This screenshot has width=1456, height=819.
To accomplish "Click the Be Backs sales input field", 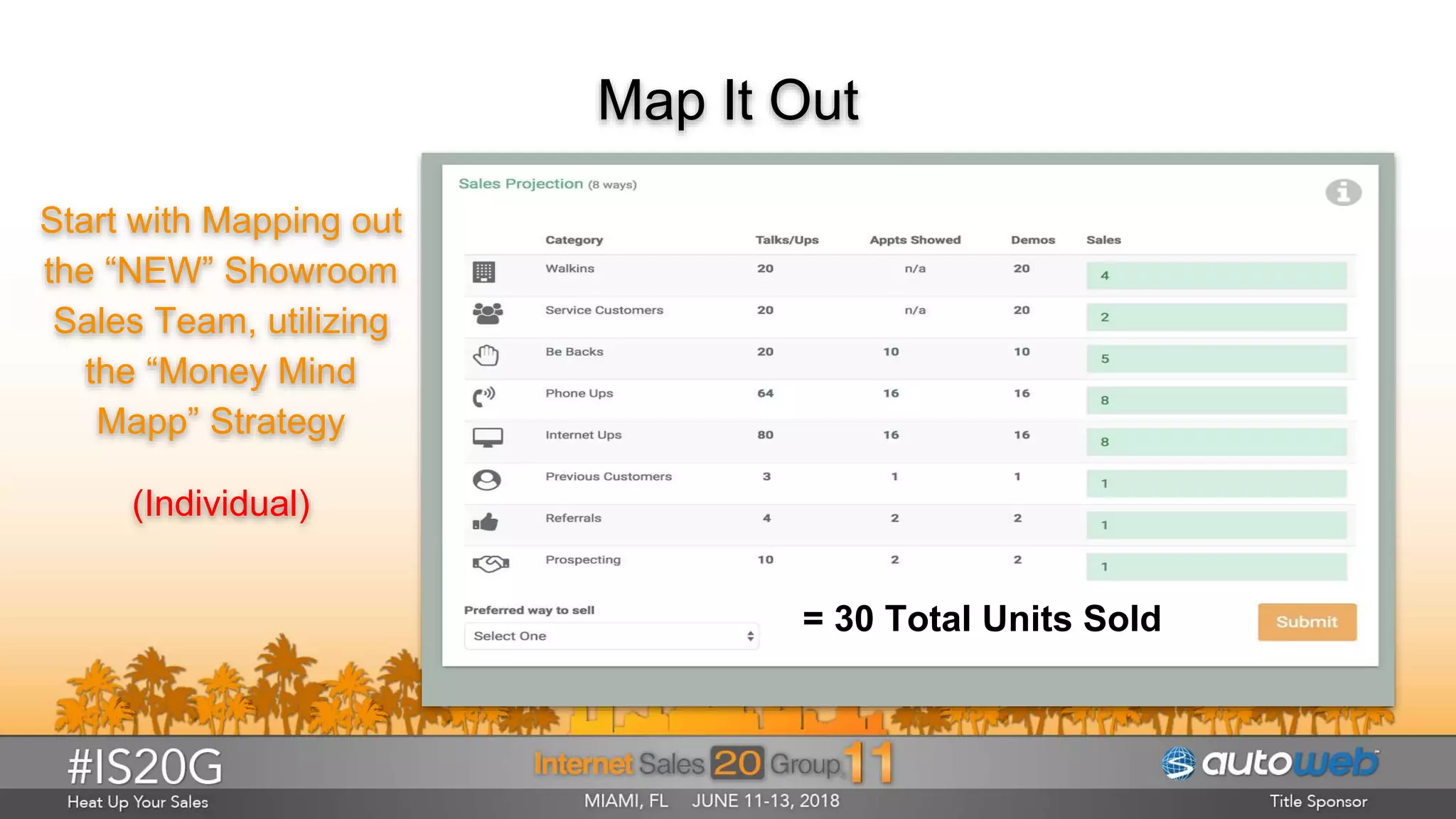I will tap(1216, 358).
